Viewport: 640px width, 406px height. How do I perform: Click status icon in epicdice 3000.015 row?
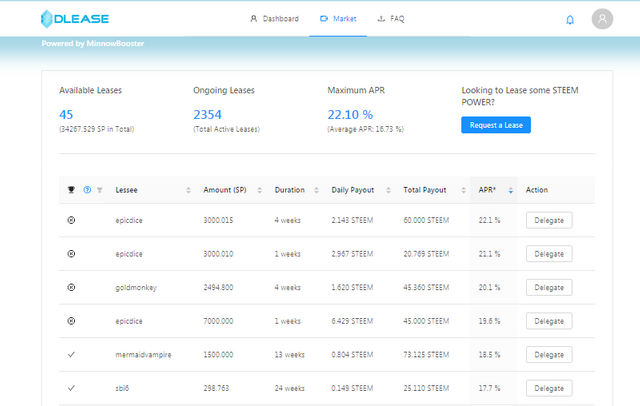point(71,220)
